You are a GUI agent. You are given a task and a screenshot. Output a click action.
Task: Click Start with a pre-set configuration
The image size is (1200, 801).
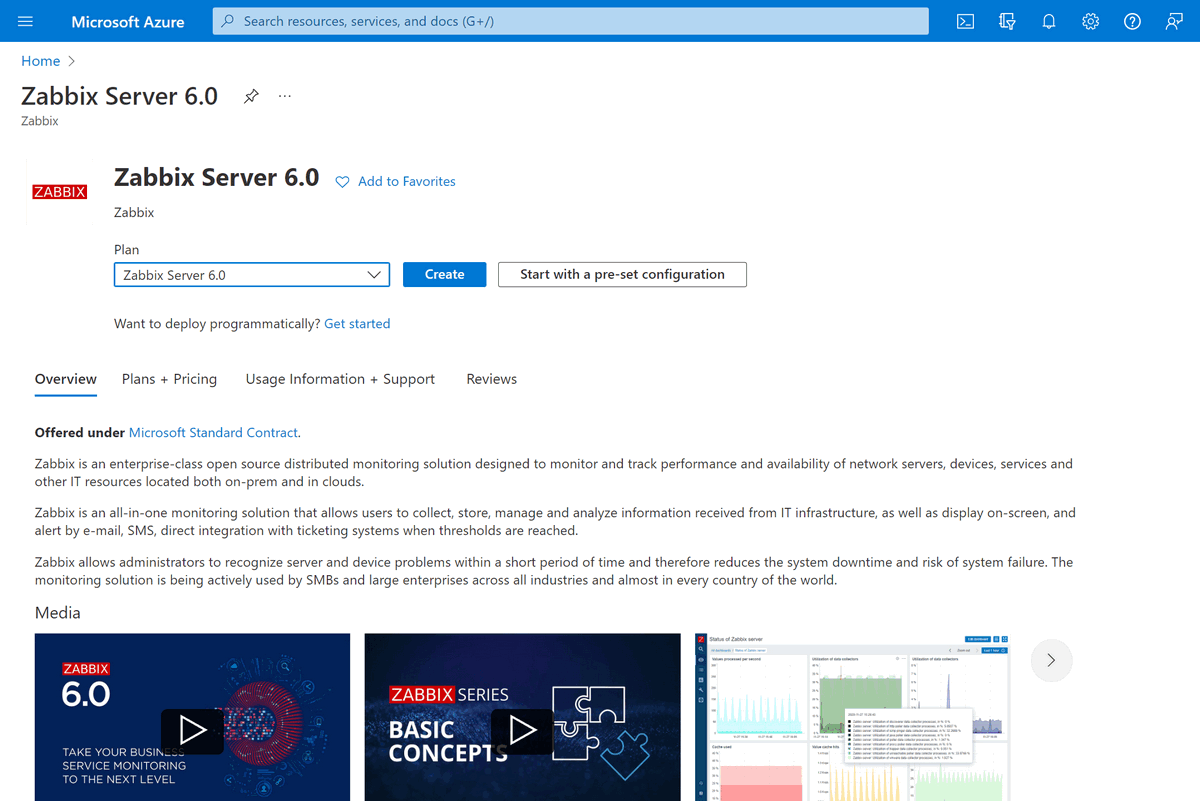tap(622, 274)
